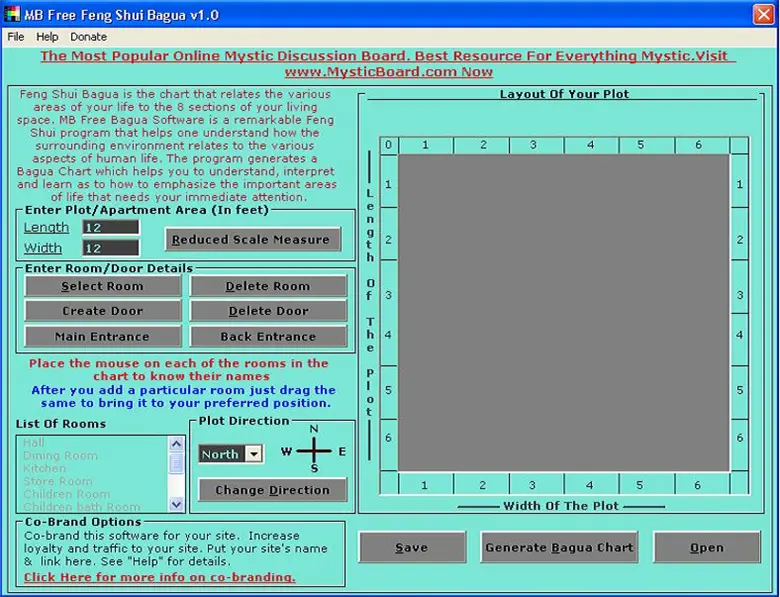Open the Help menu
780x597 pixels.
pos(47,37)
